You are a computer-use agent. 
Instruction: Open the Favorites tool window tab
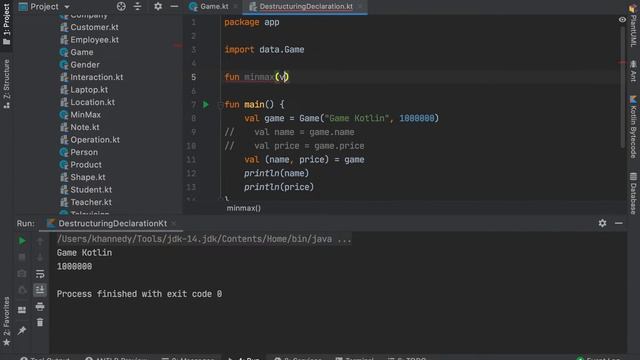click(x=6, y=321)
